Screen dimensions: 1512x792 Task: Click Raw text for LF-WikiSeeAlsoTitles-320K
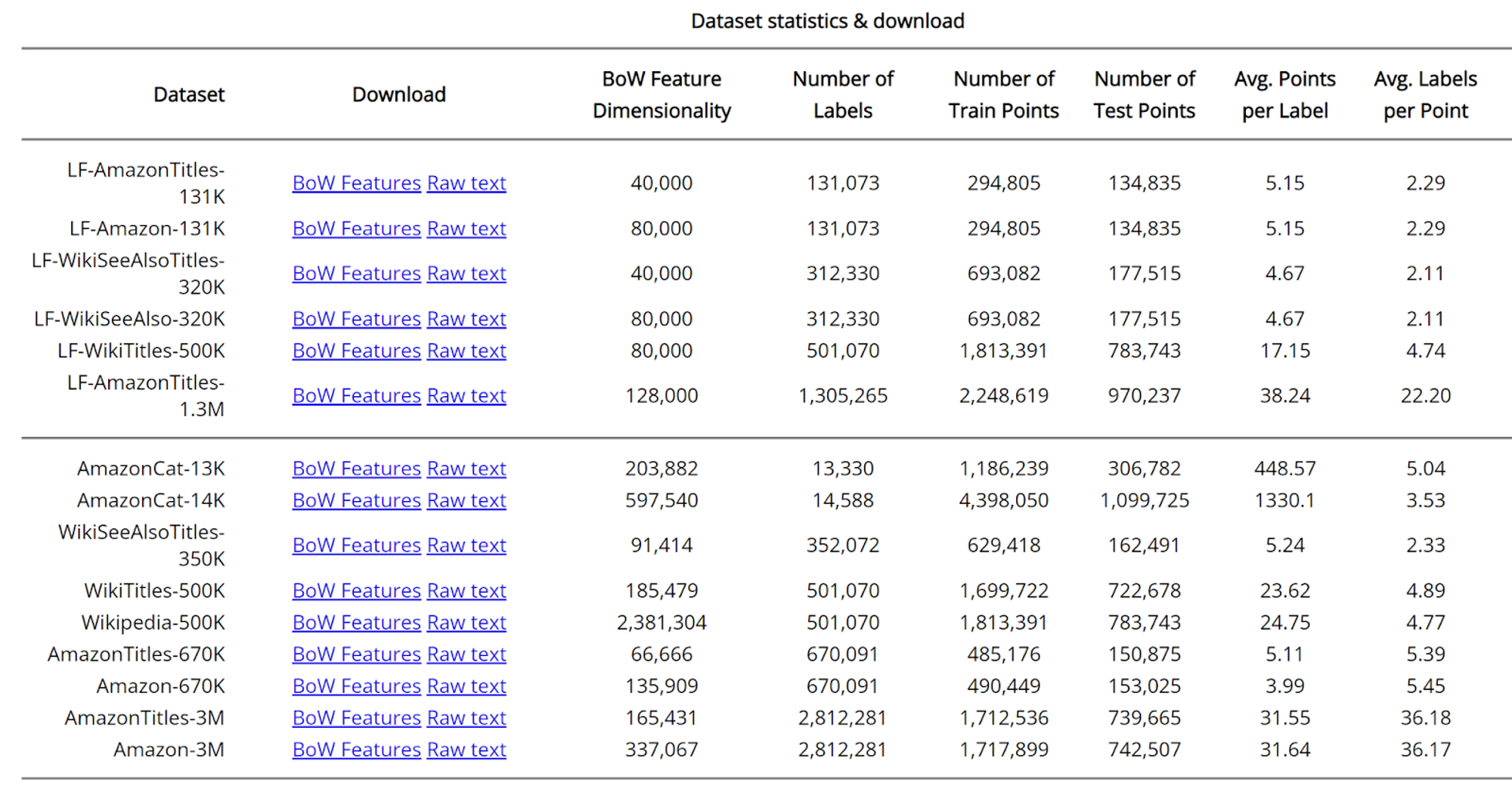[466, 274]
